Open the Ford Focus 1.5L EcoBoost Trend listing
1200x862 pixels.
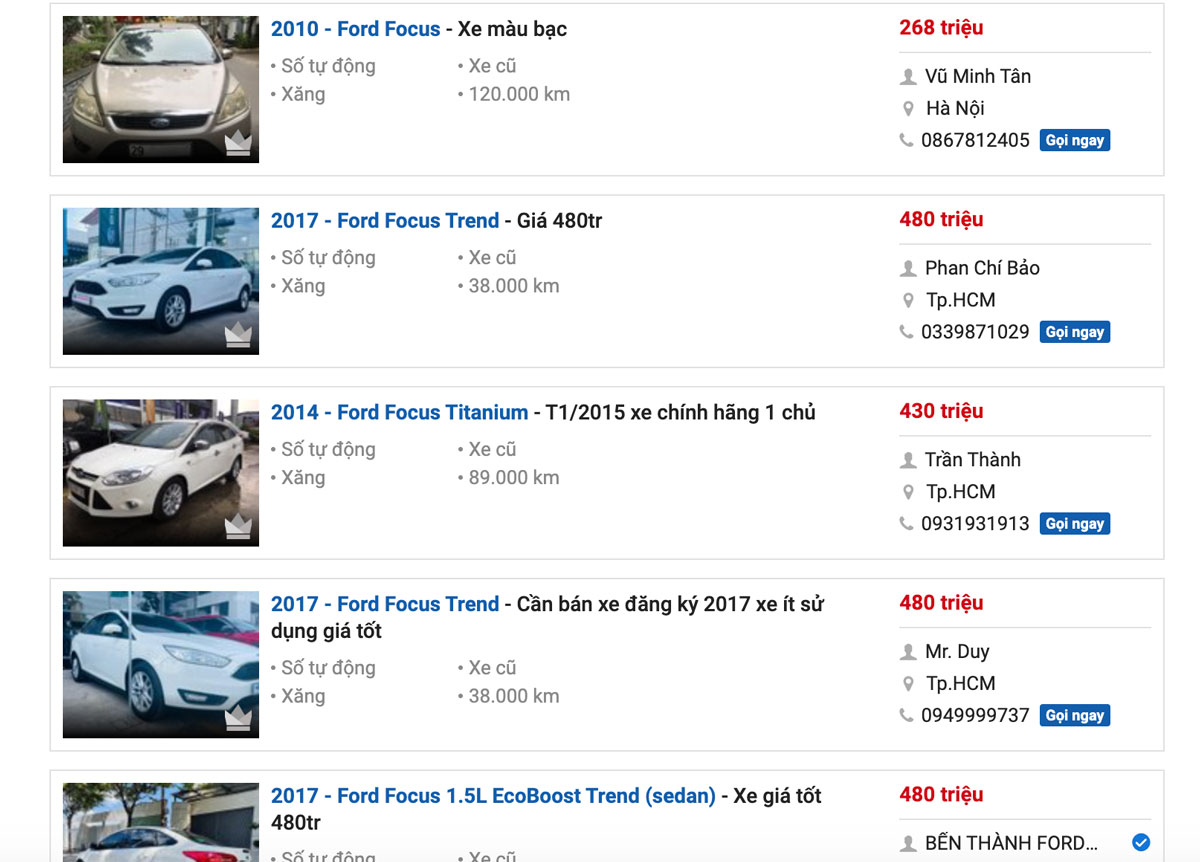[x=489, y=795]
